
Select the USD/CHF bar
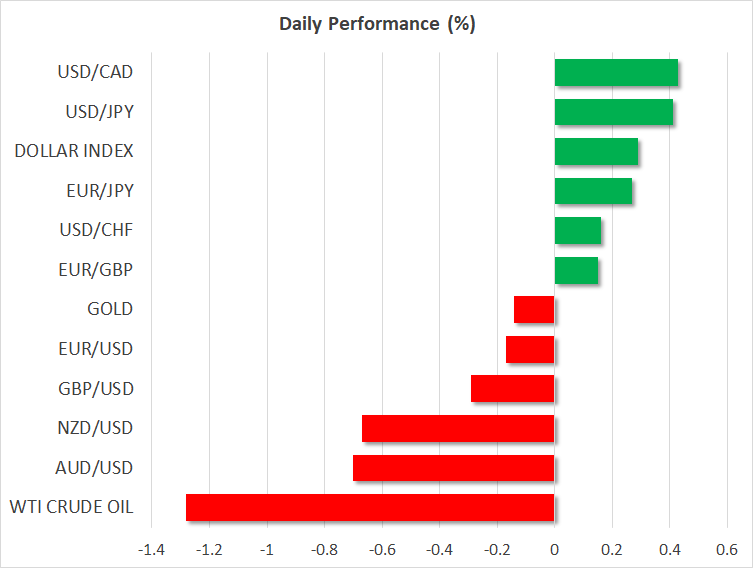pyautogui.click(x=578, y=231)
